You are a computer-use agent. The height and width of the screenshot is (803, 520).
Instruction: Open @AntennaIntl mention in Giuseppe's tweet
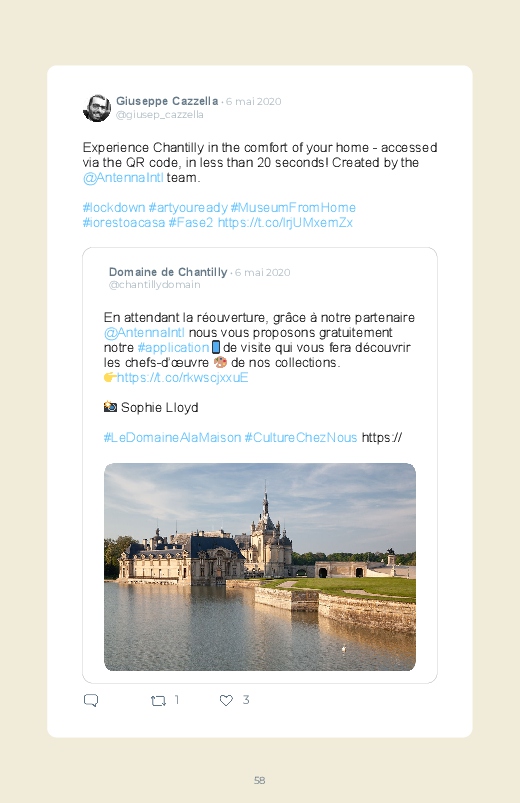(123, 178)
